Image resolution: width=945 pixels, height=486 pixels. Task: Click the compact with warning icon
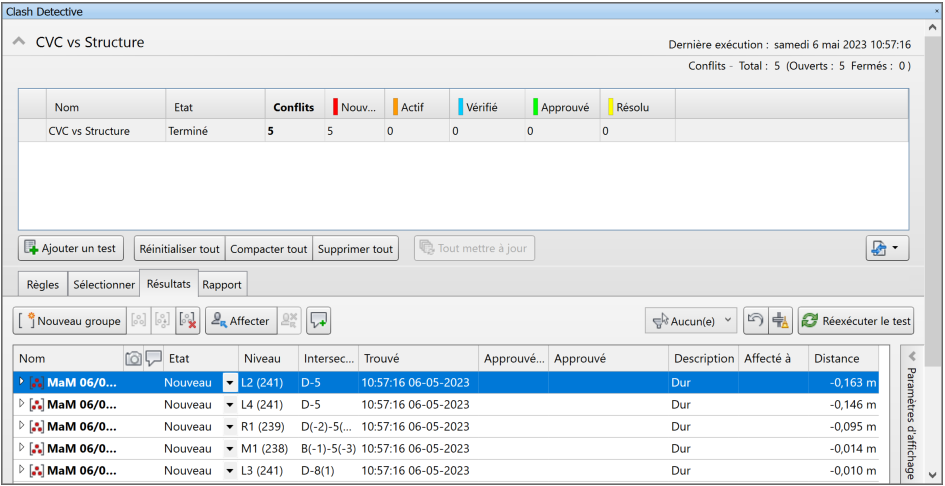(x=780, y=321)
